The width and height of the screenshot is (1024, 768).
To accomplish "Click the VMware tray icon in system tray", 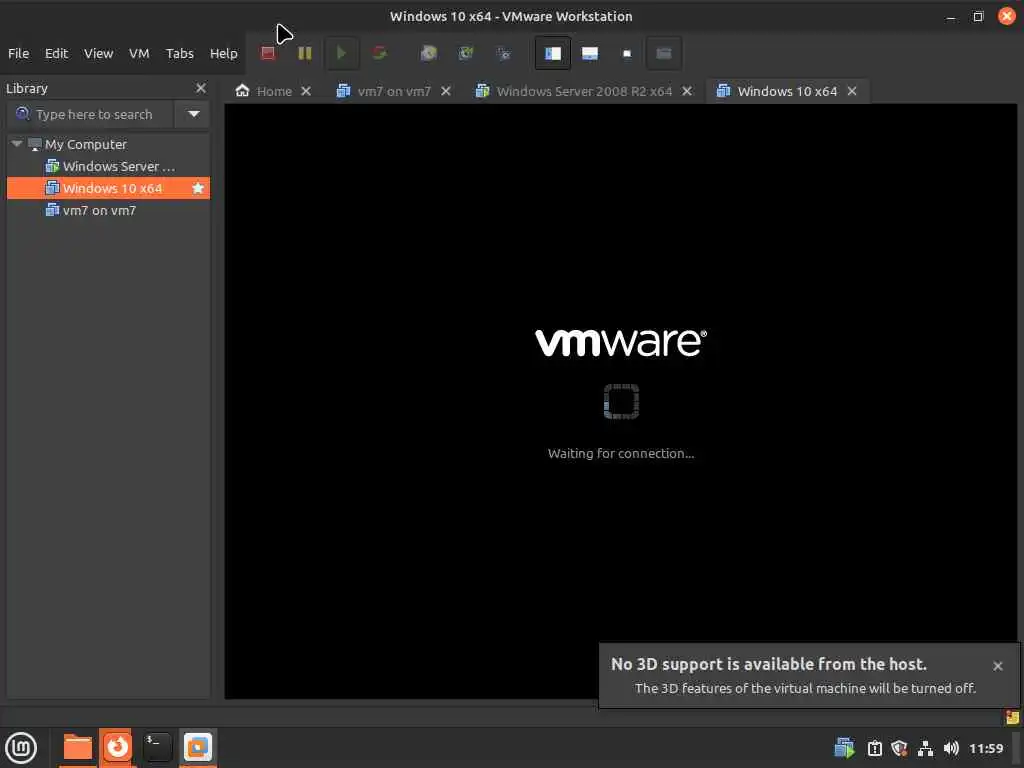I will point(844,748).
